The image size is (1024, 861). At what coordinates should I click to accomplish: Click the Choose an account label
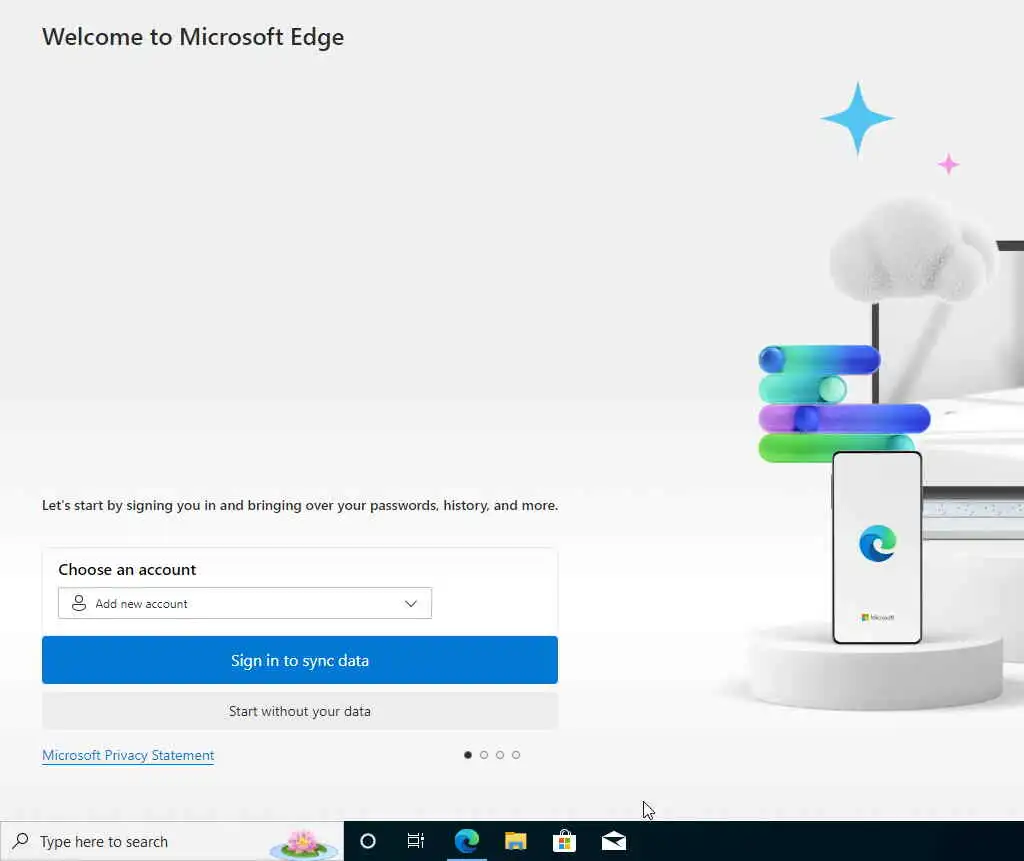pyautogui.click(x=127, y=570)
